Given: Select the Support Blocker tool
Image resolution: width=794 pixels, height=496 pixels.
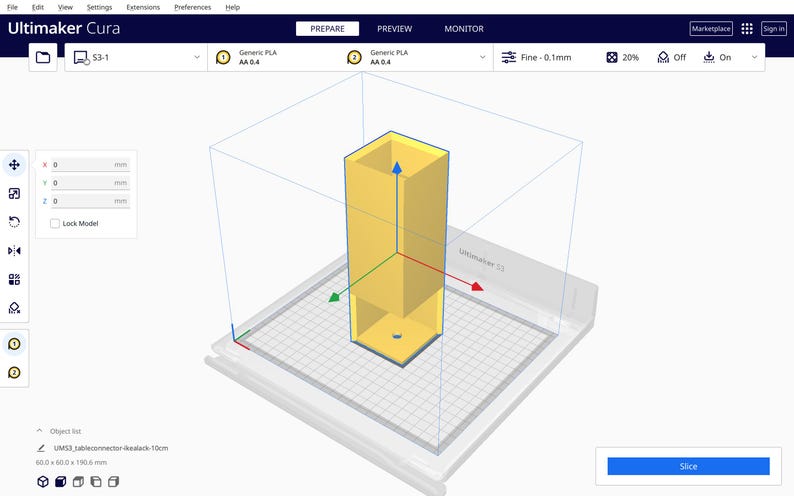Looking at the screenshot, I should tap(14, 308).
